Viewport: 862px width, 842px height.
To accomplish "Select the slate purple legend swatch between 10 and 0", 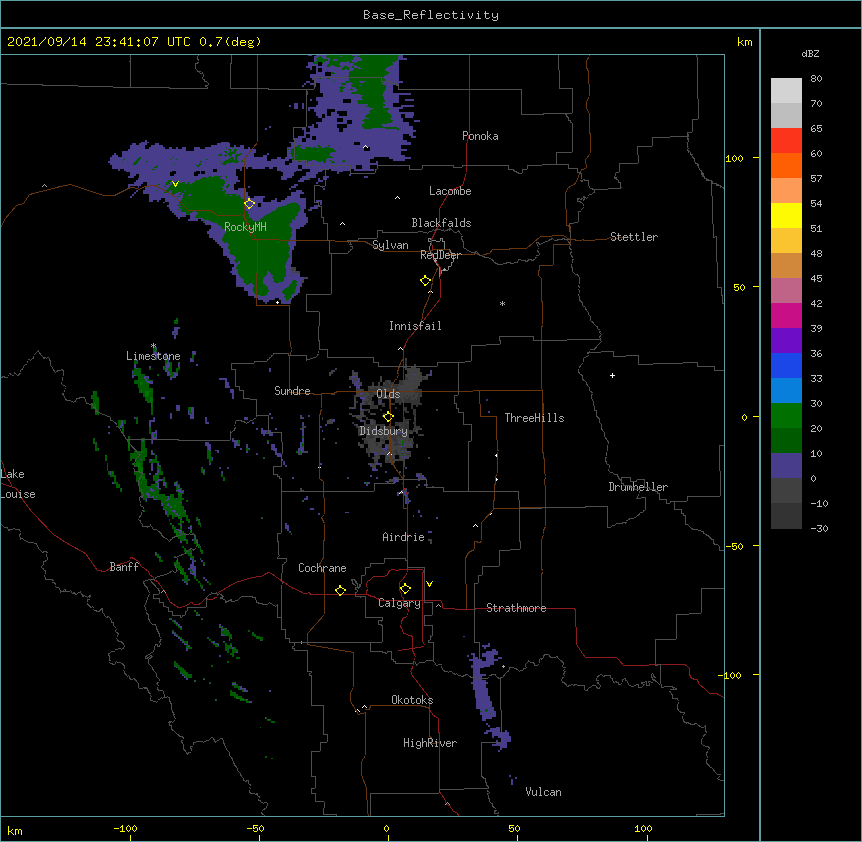I will pos(786,466).
